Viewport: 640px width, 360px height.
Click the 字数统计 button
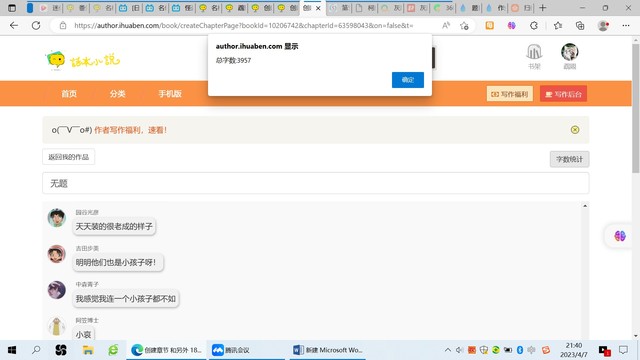pyautogui.click(x=569, y=159)
